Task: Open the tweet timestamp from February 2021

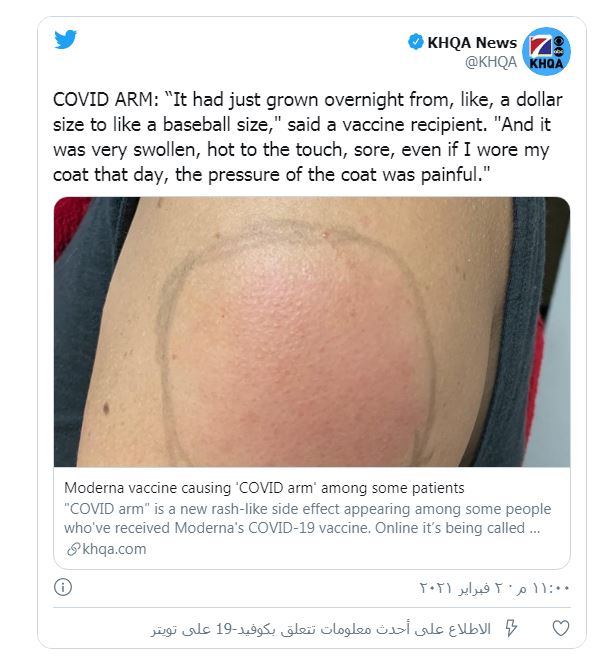Action: tap(494, 588)
